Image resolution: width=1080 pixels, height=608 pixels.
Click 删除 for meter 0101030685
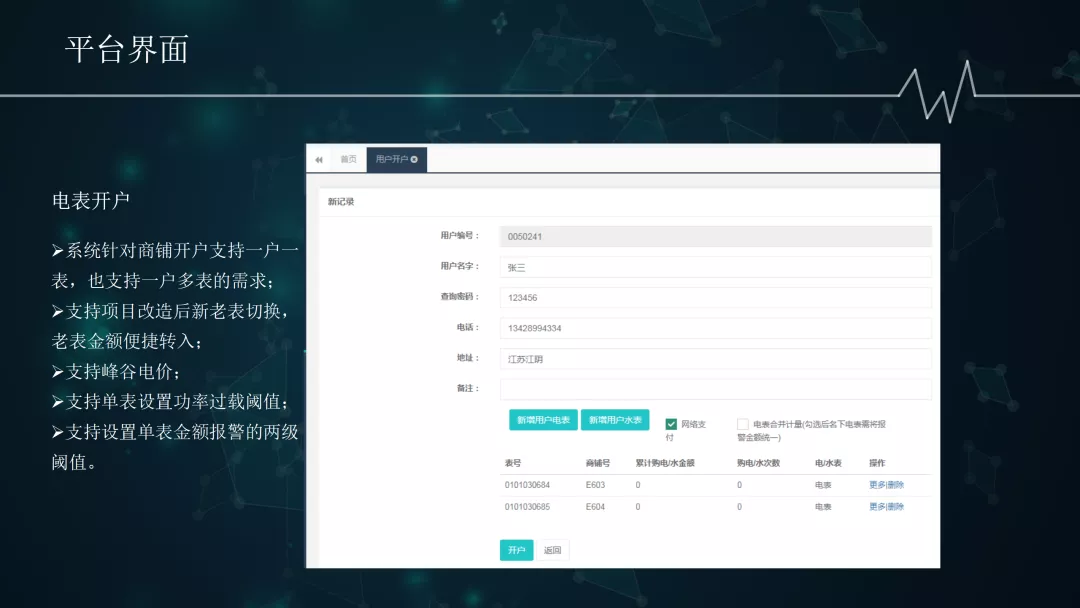pyautogui.click(x=896, y=506)
